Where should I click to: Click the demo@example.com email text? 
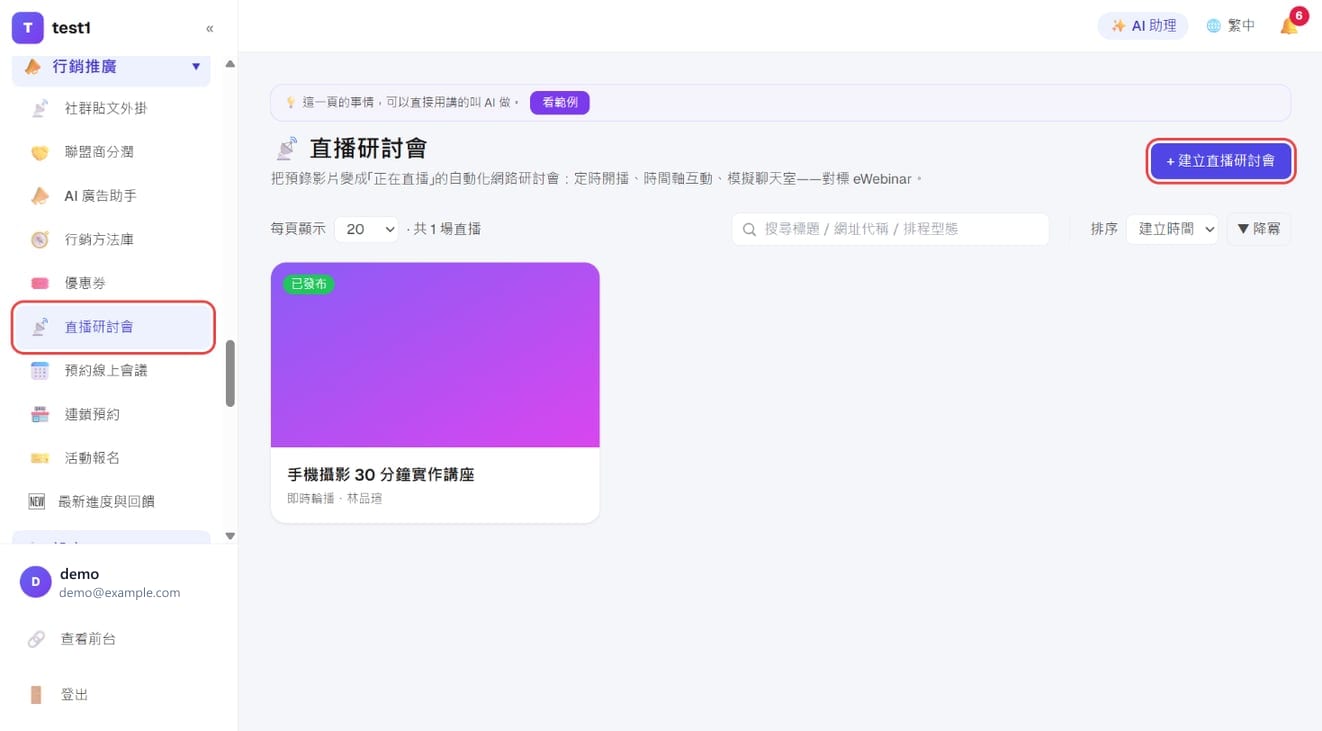coord(120,593)
